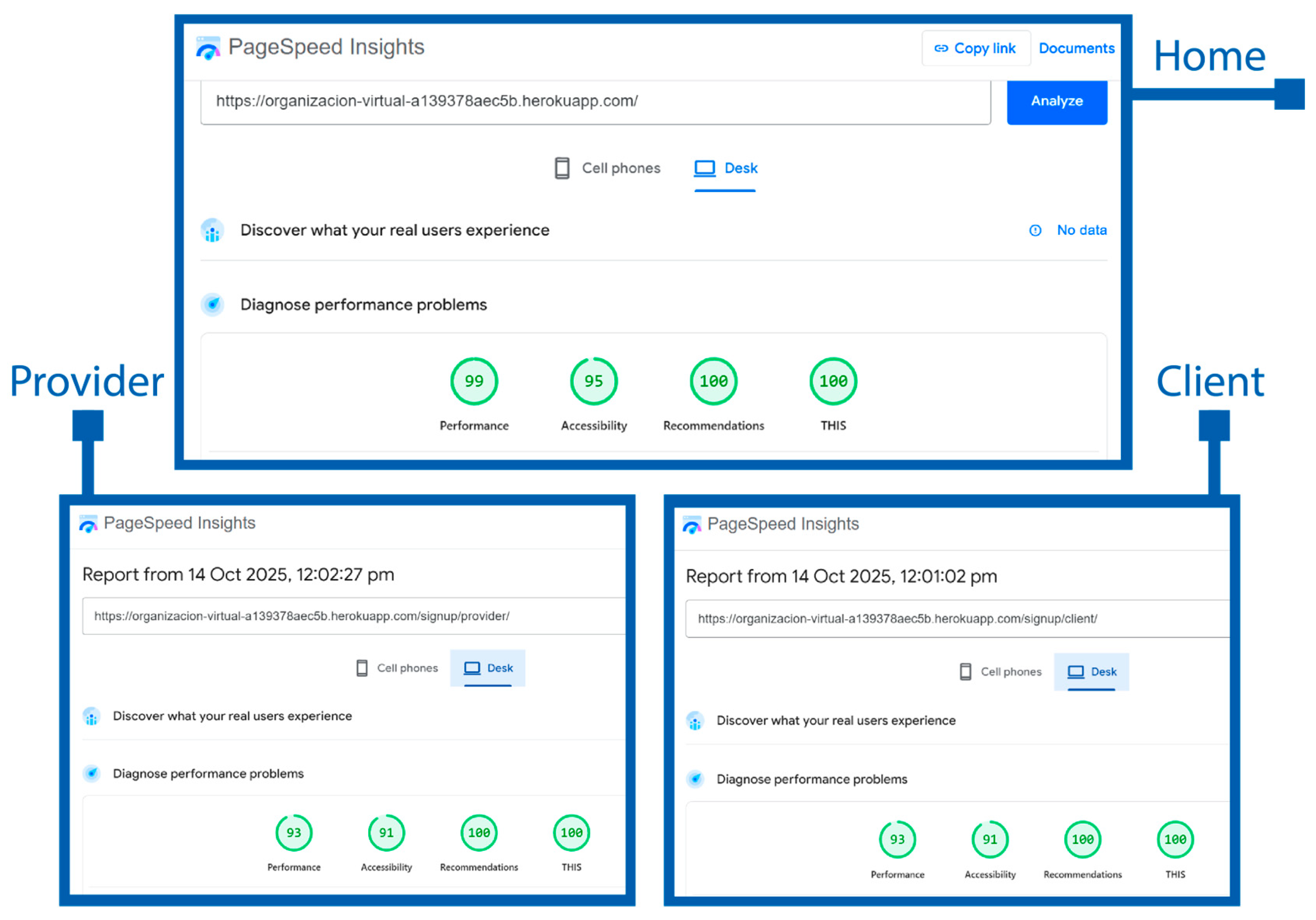Click the No data info icon
Screen dimensions: 1316x920
(1035, 230)
